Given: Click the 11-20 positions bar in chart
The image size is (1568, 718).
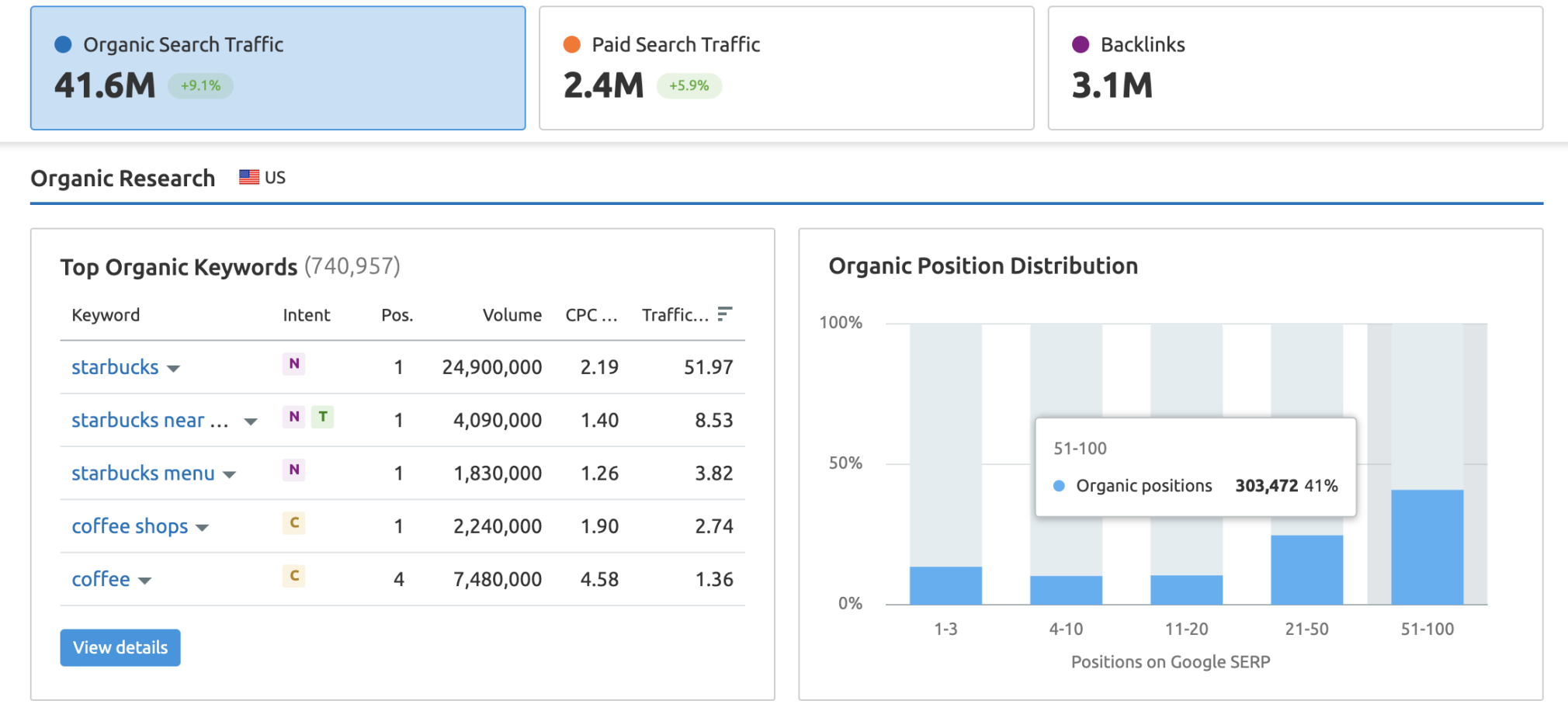Looking at the screenshot, I should (x=1186, y=590).
